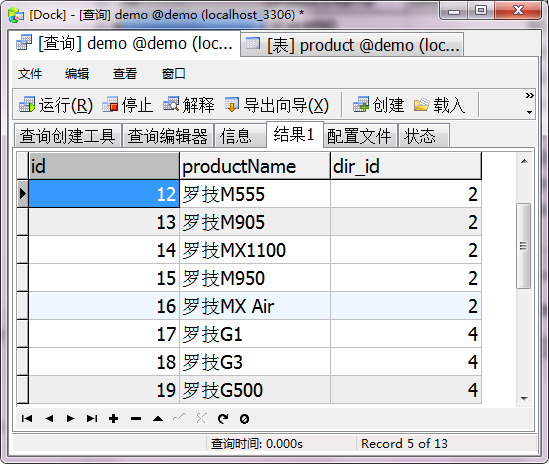Image resolution: width=549 pixels, height=464 pixels.
Task: Select cell 罗技M950
Action: tap(255, 278)
